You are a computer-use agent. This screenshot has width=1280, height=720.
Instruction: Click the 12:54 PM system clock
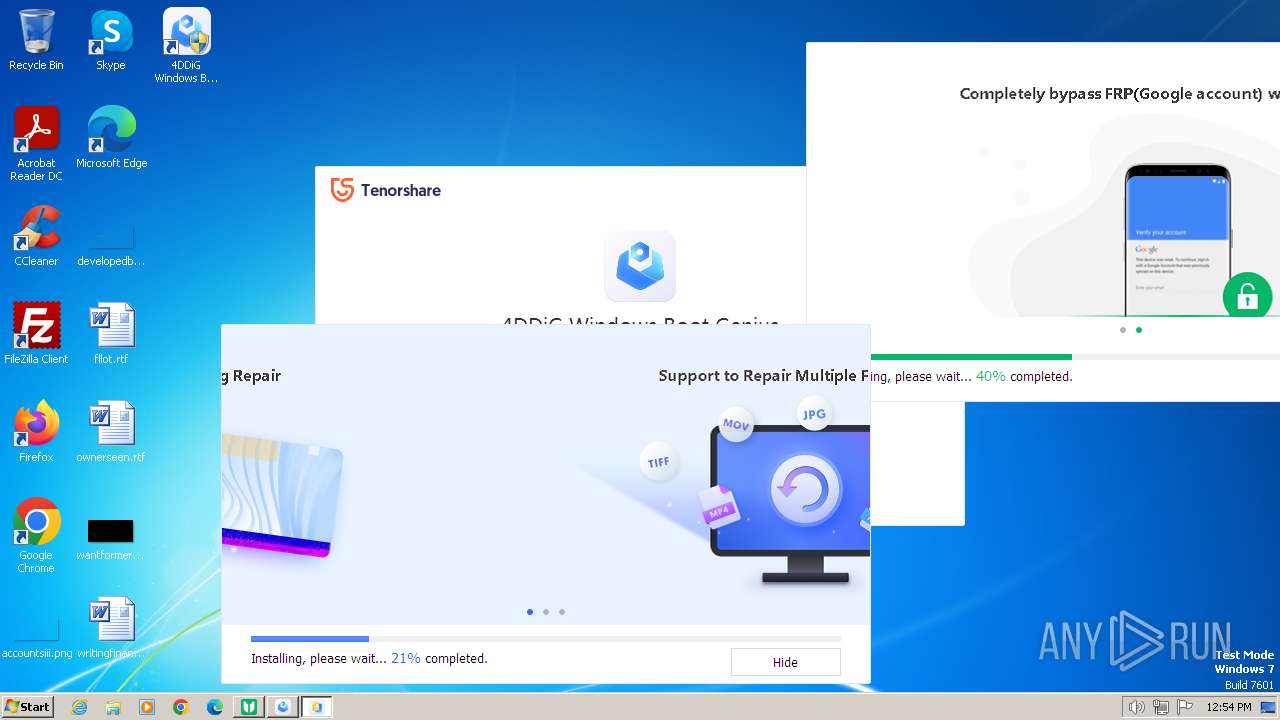[x=1229, y=707]
